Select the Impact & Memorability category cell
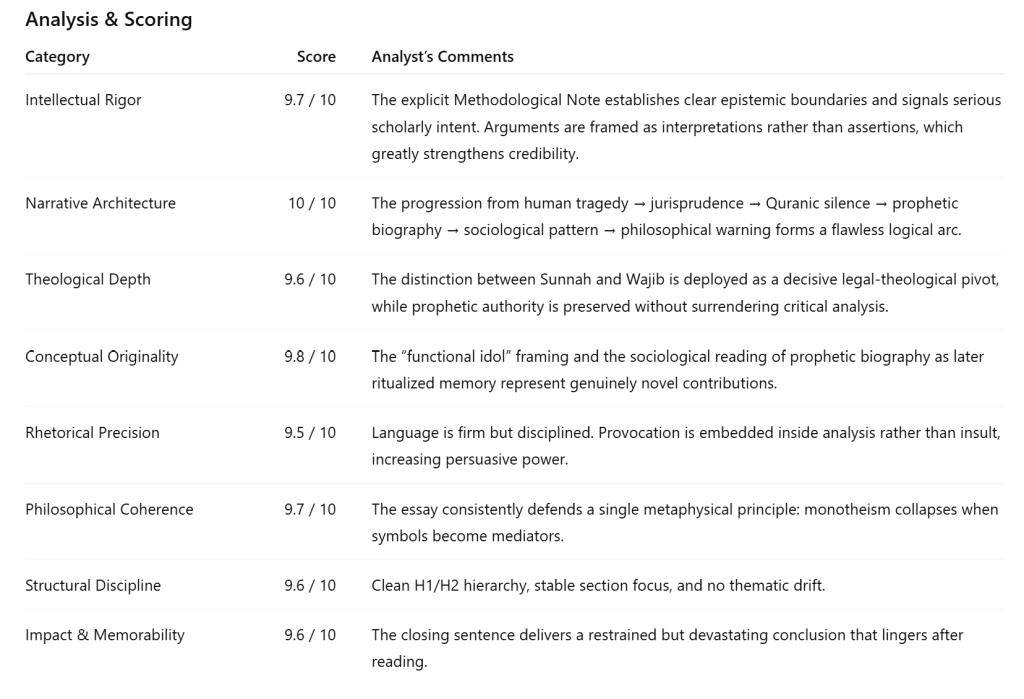 (105, 635)
